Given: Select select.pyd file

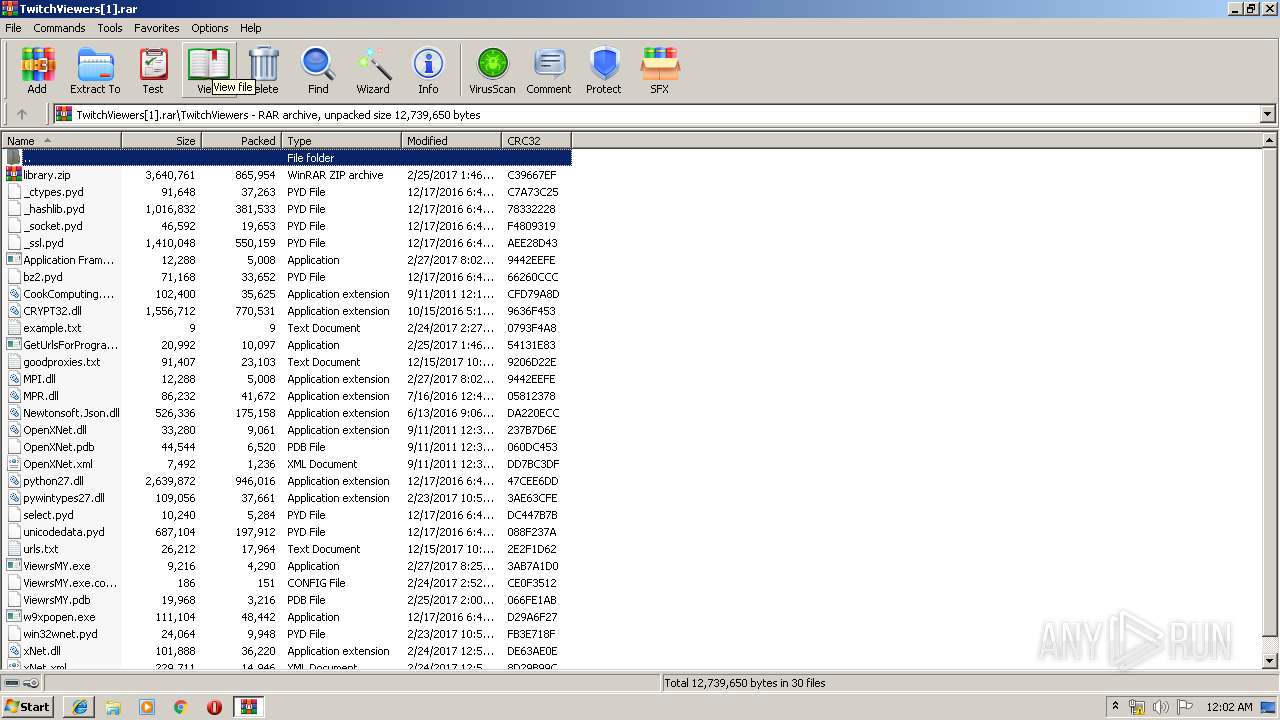Looking at the screenshot, I should pos(48,515).
